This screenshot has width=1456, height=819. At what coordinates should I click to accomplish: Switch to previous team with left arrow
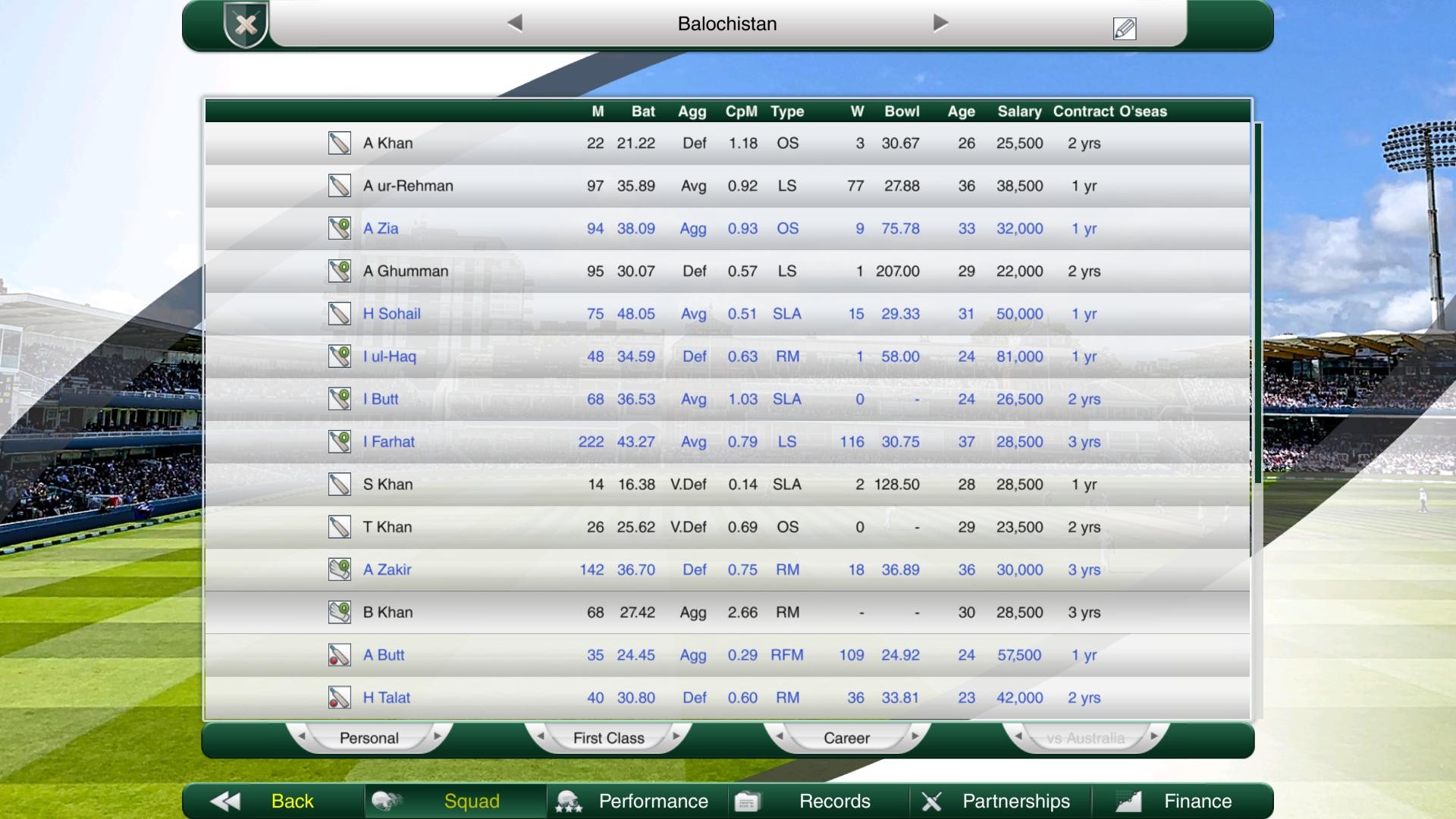[515, 24]
